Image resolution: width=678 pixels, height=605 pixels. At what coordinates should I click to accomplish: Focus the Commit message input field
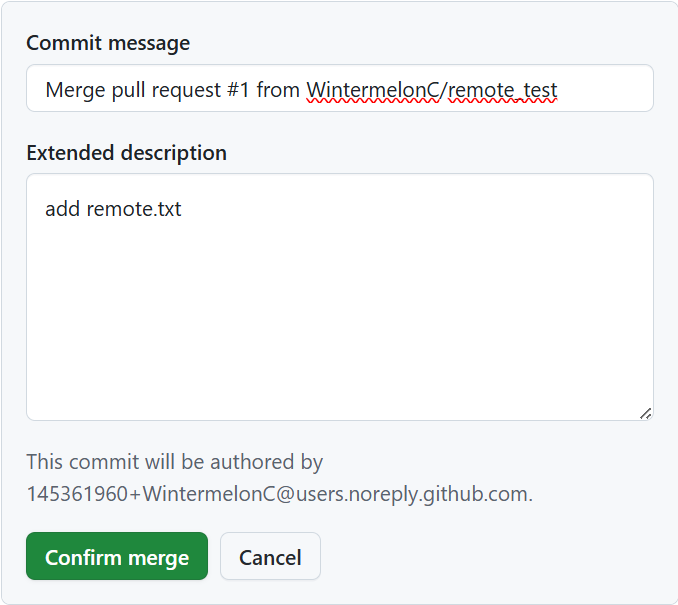click(340, 89)
